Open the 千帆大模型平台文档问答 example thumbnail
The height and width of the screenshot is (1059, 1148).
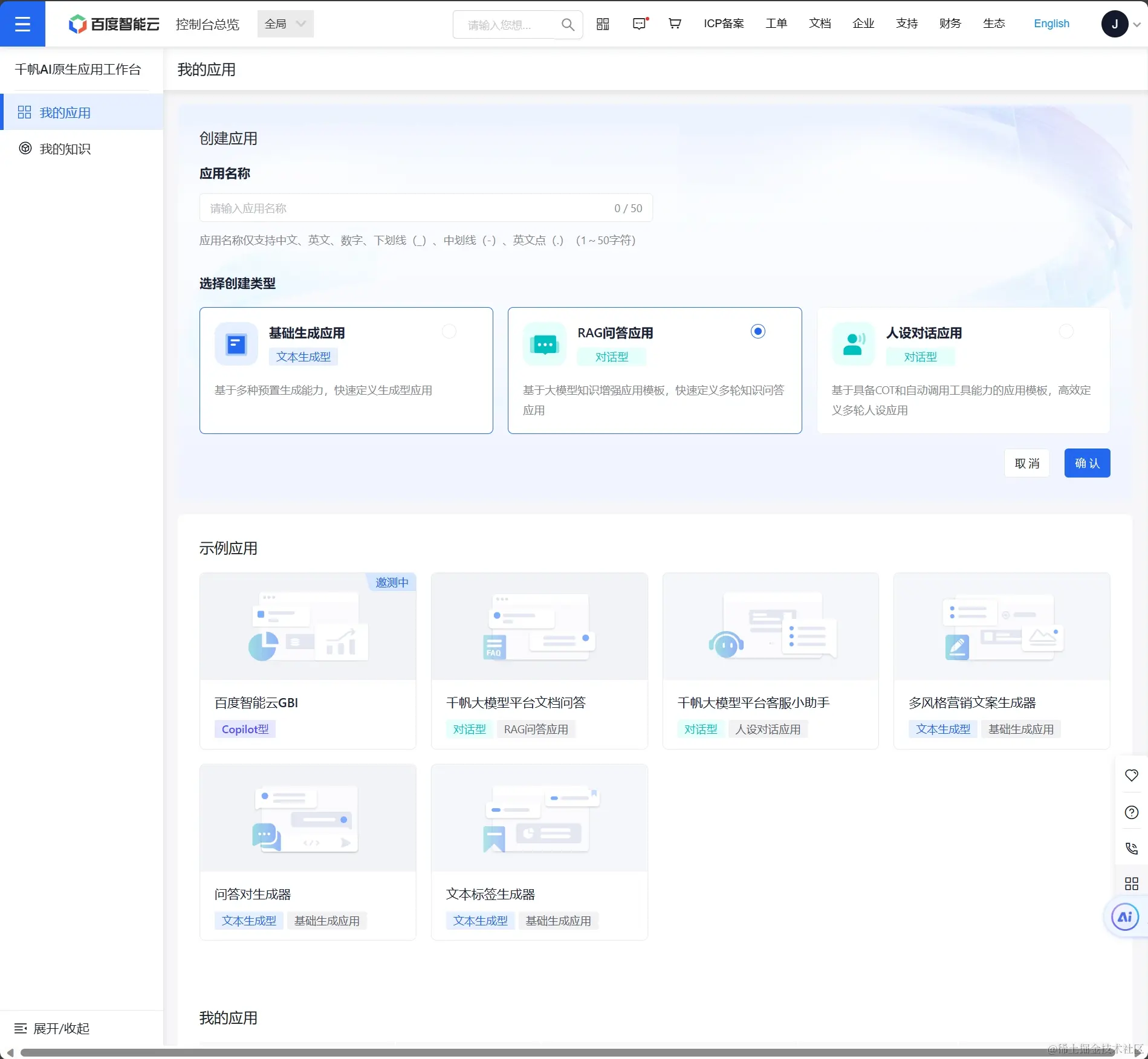[x=539, y=626]
